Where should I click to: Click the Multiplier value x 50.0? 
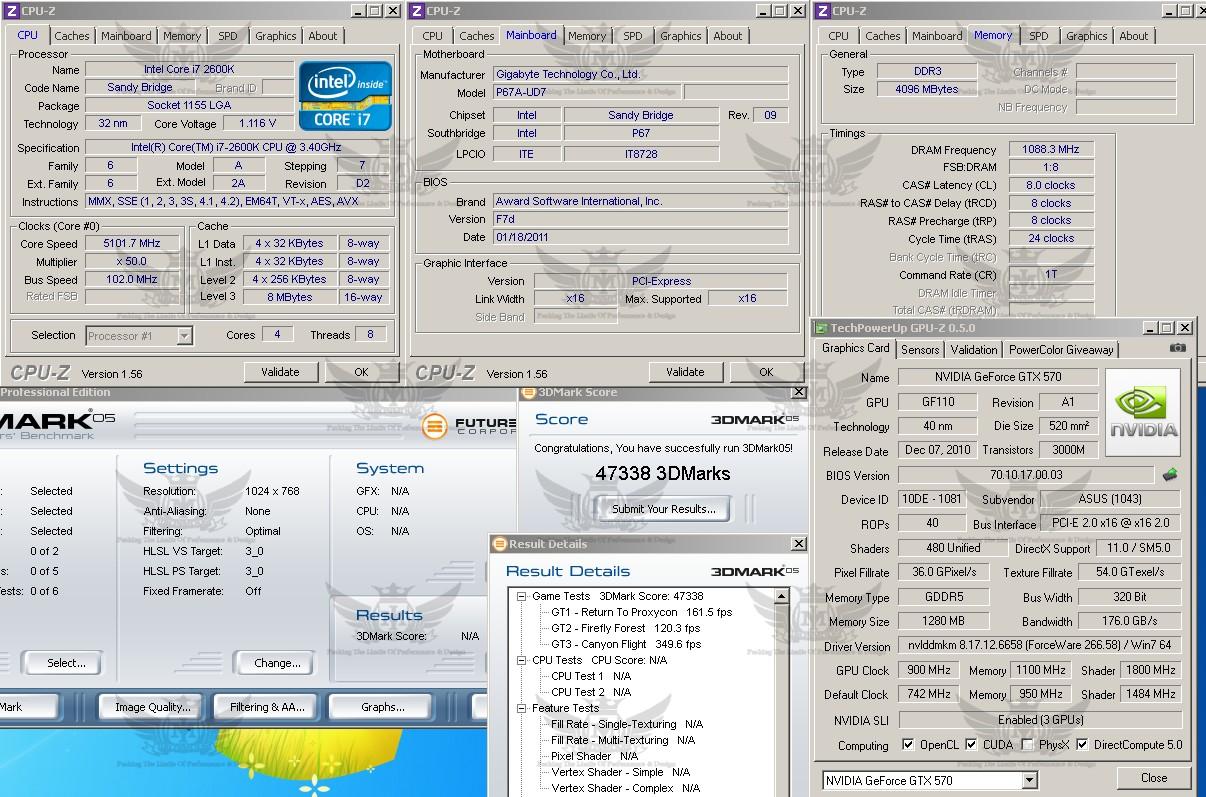132,261
